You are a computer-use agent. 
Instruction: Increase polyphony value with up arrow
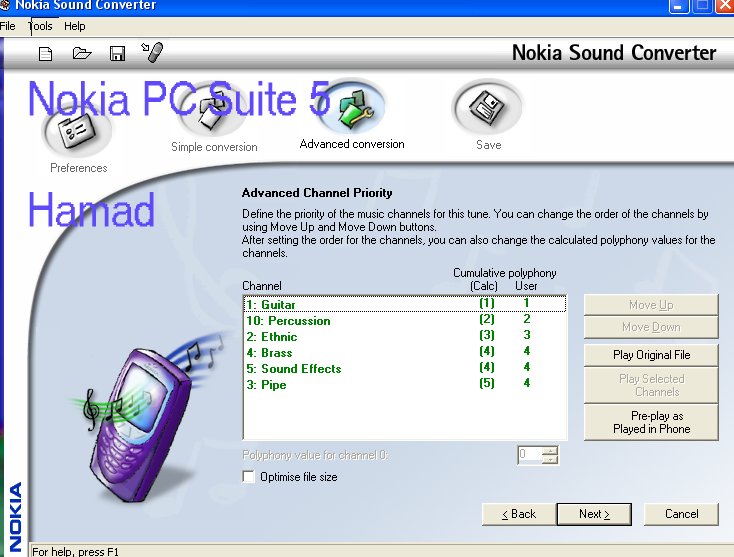point(550,451)
